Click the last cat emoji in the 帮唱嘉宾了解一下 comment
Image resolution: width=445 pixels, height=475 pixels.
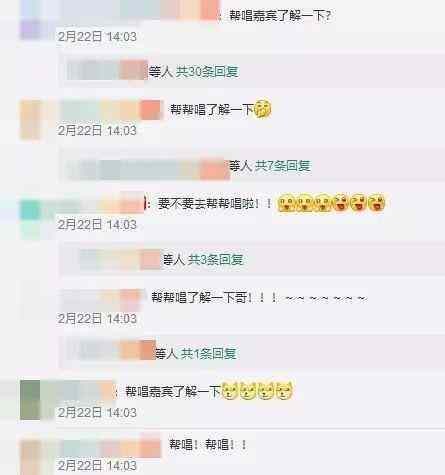[284, 391]
